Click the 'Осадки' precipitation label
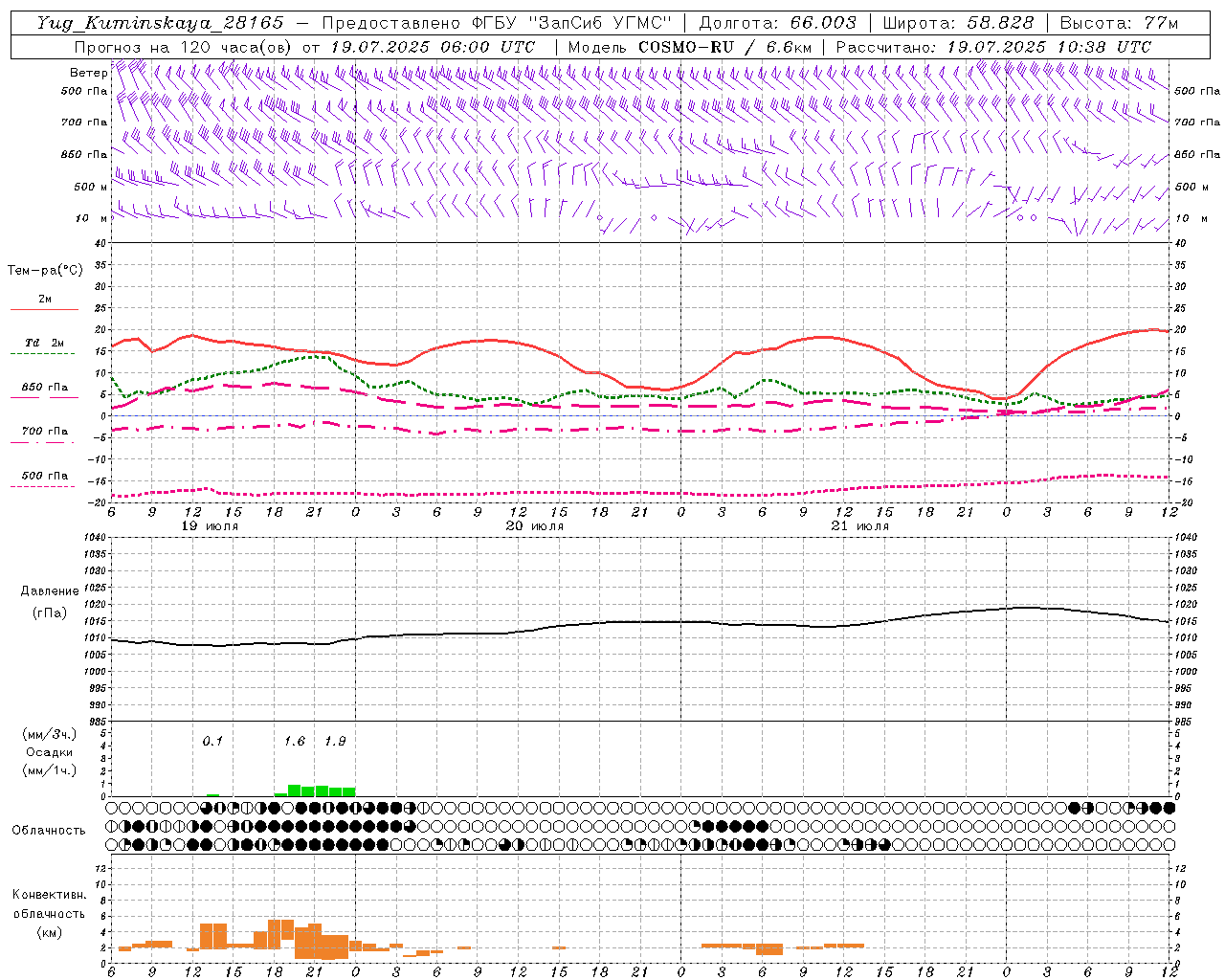 pyautogui.click(x=50, y=752)
